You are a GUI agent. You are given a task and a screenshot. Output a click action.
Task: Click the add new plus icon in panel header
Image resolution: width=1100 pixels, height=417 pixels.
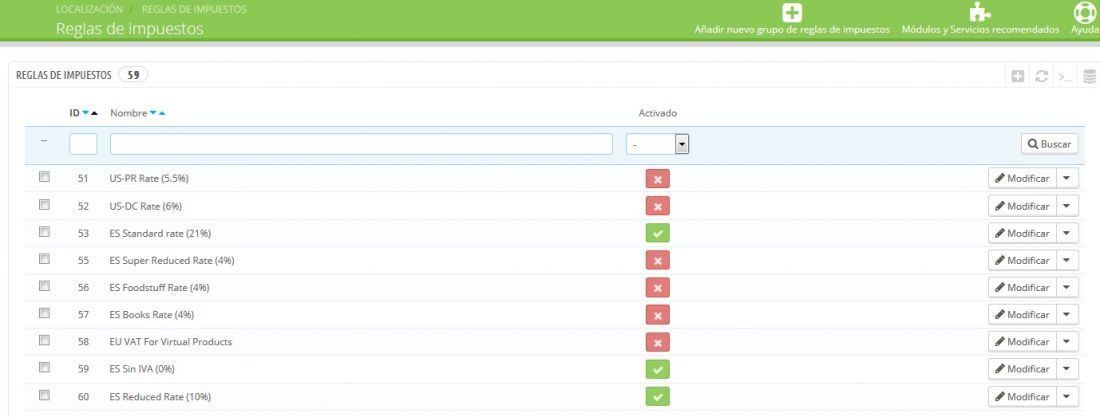[1017, 76]
